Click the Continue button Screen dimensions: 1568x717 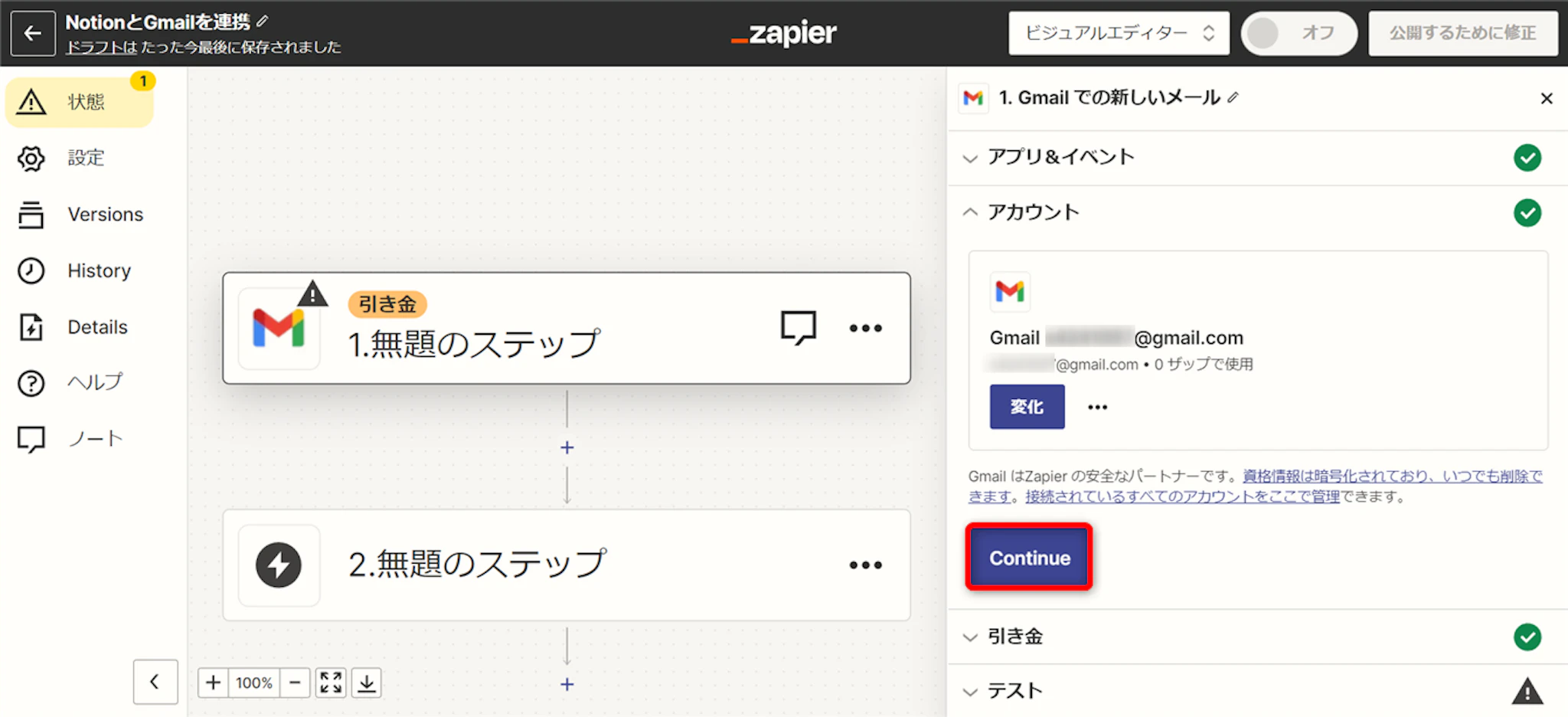point(1029,558)
